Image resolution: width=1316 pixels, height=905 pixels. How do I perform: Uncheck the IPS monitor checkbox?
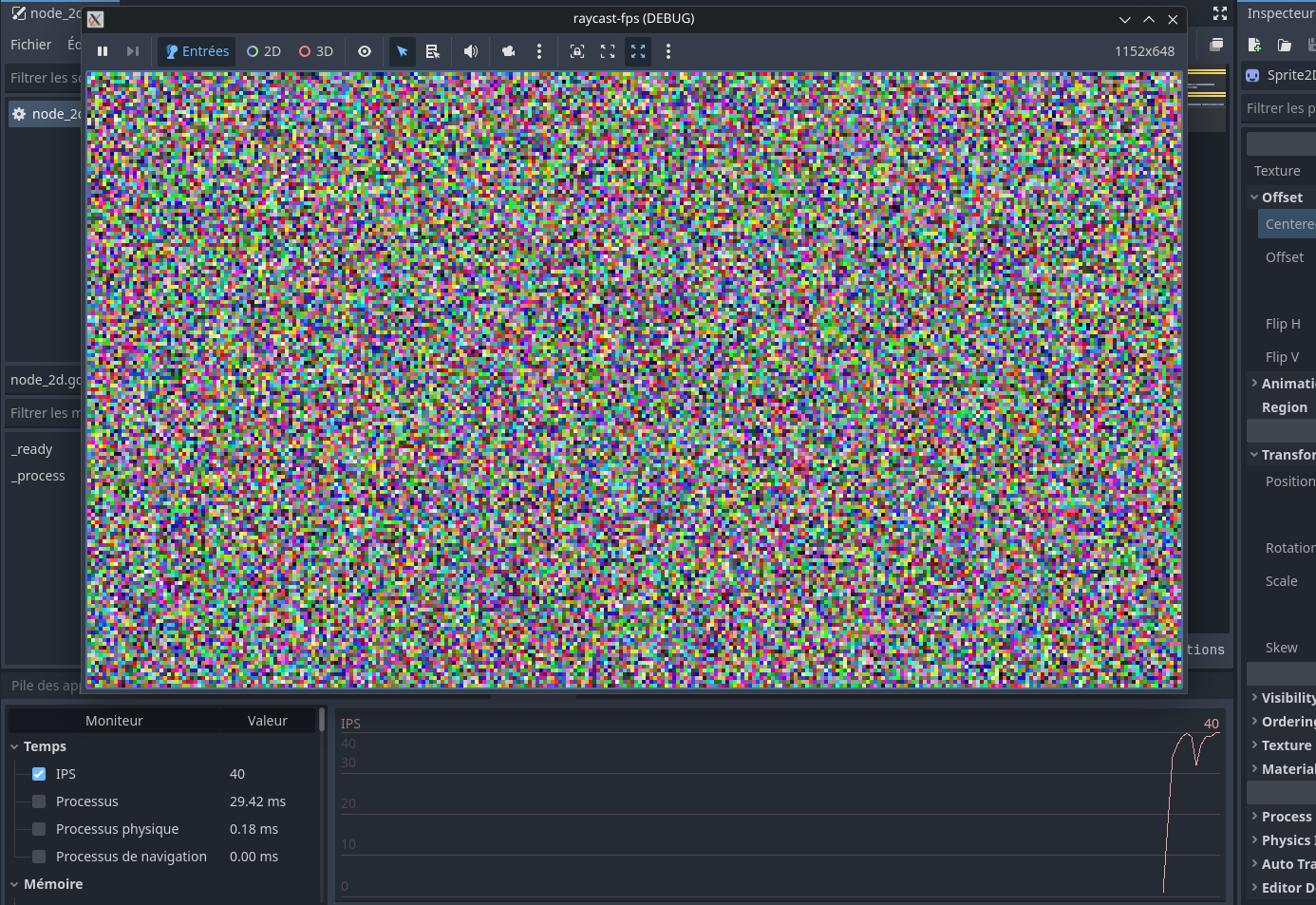click(x=39, y=774)
